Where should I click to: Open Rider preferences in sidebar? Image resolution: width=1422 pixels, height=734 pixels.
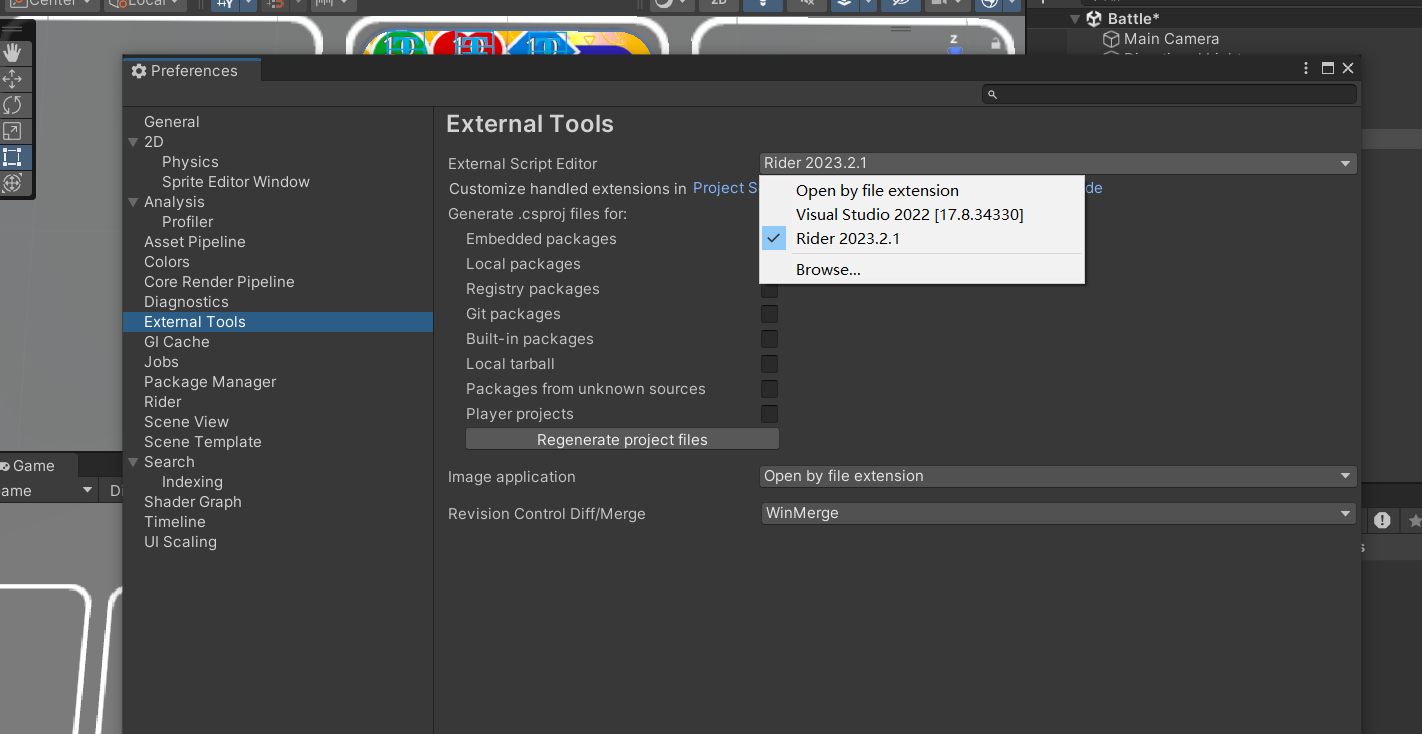pos(162,402)
